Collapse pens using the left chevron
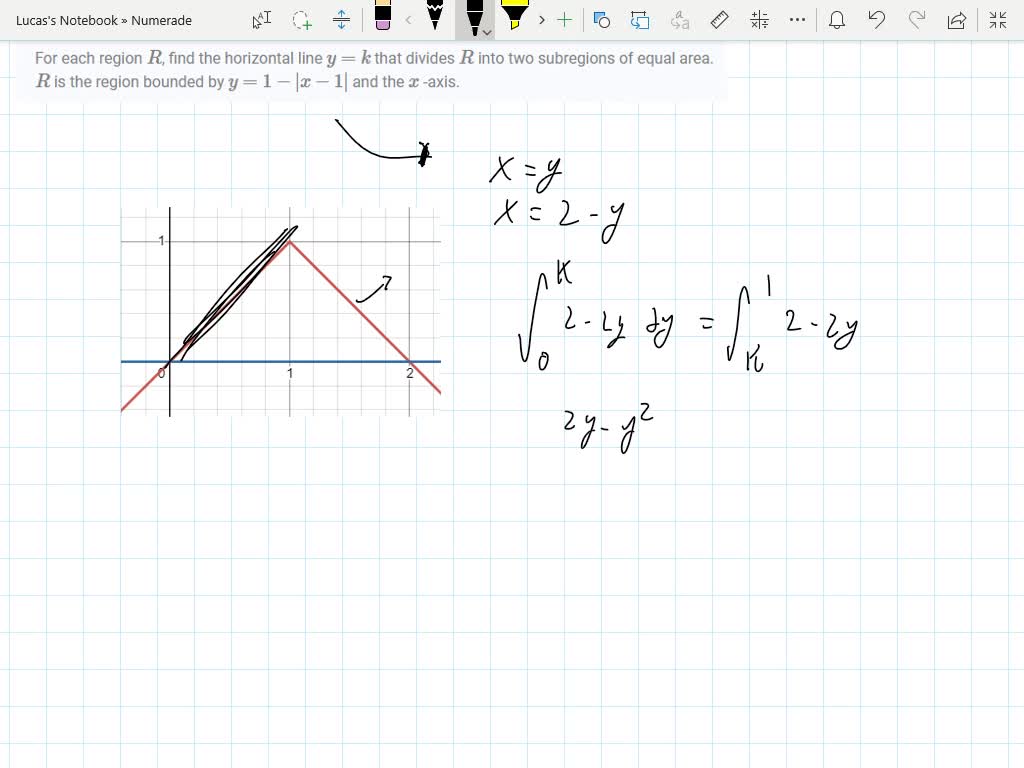Viewport: 1024px width, 768px height. click(408, 20)
